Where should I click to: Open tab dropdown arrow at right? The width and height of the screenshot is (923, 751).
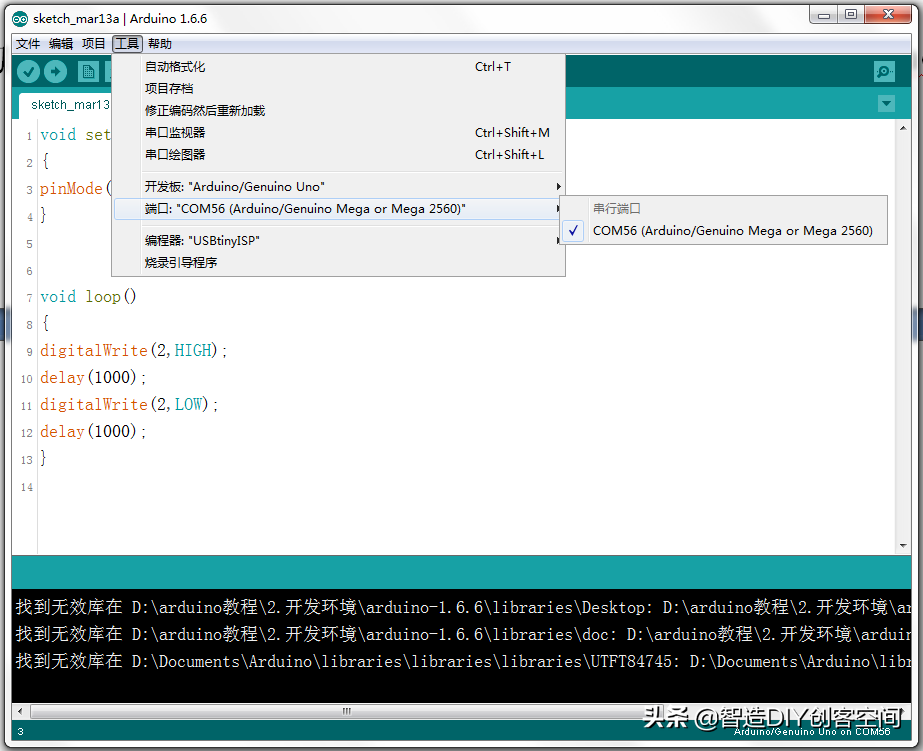click(886, 104)
